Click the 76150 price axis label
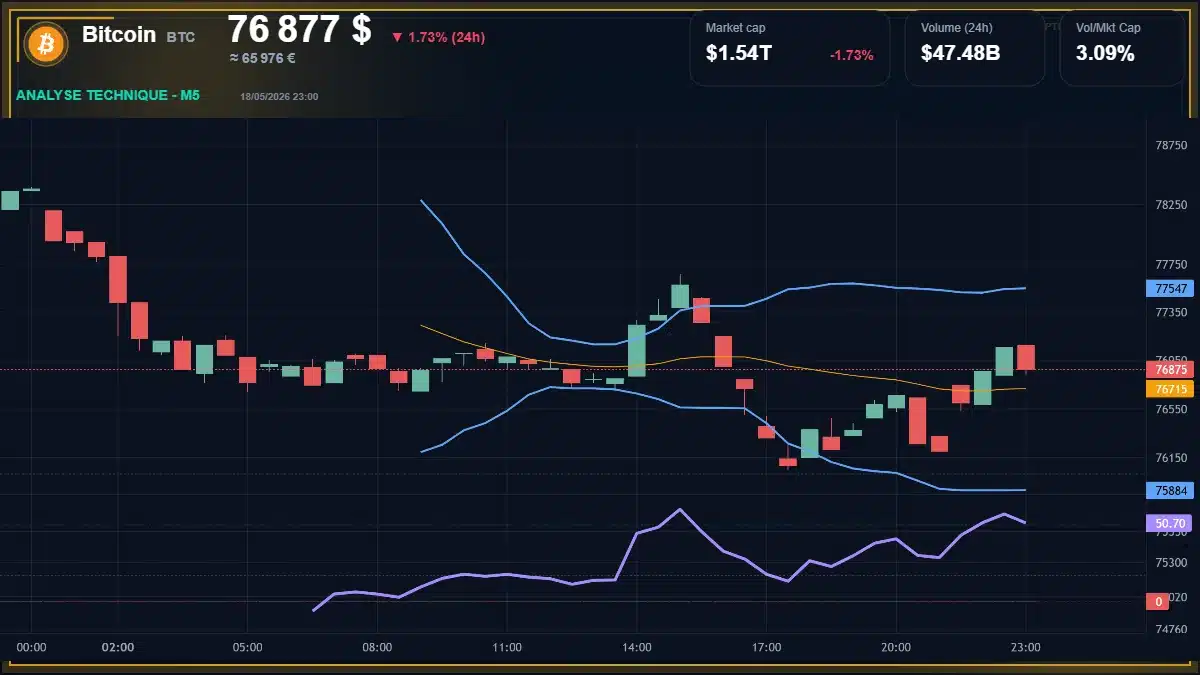 tap(1171, 458)
